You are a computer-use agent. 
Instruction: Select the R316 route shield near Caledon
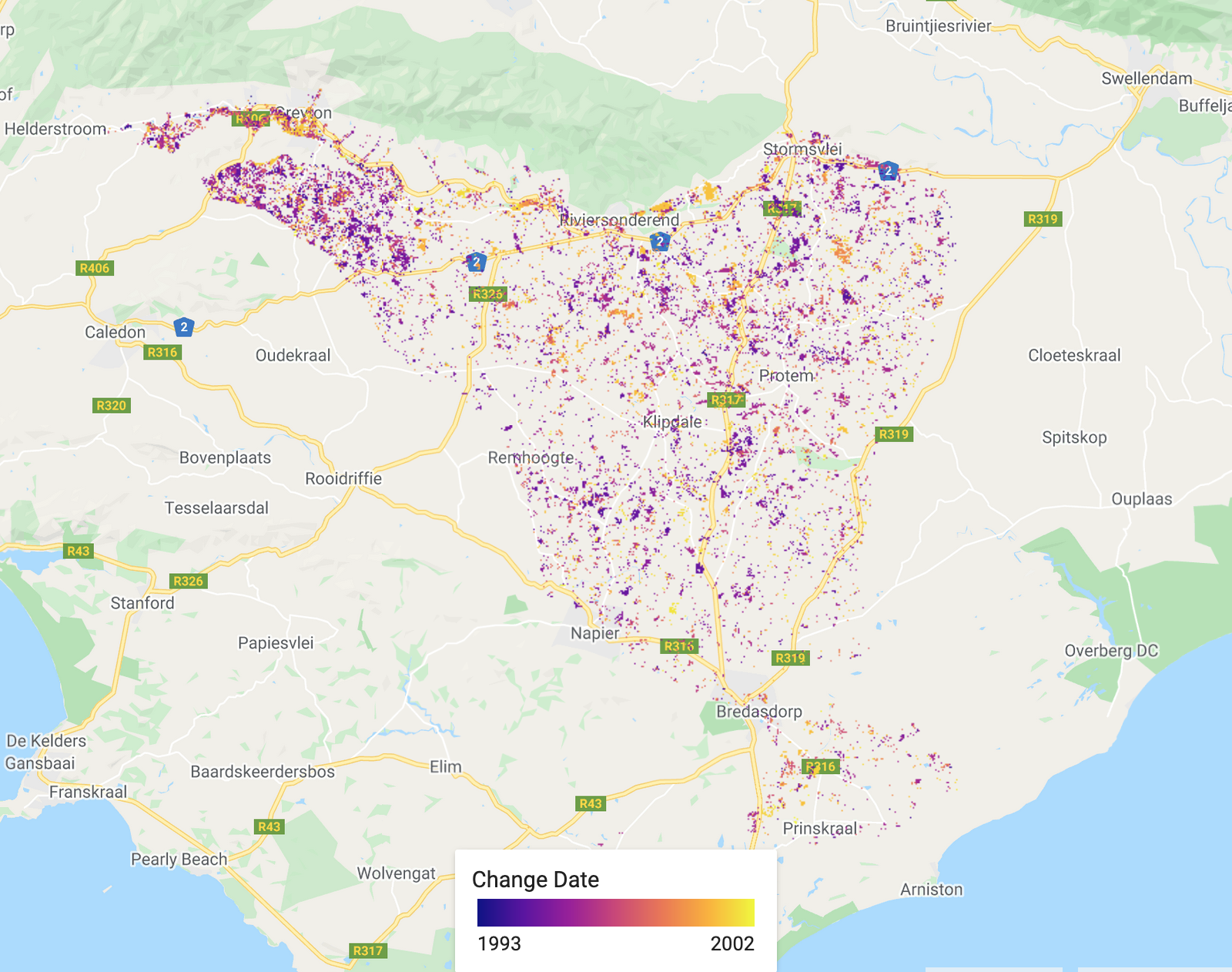click(162, 352)
